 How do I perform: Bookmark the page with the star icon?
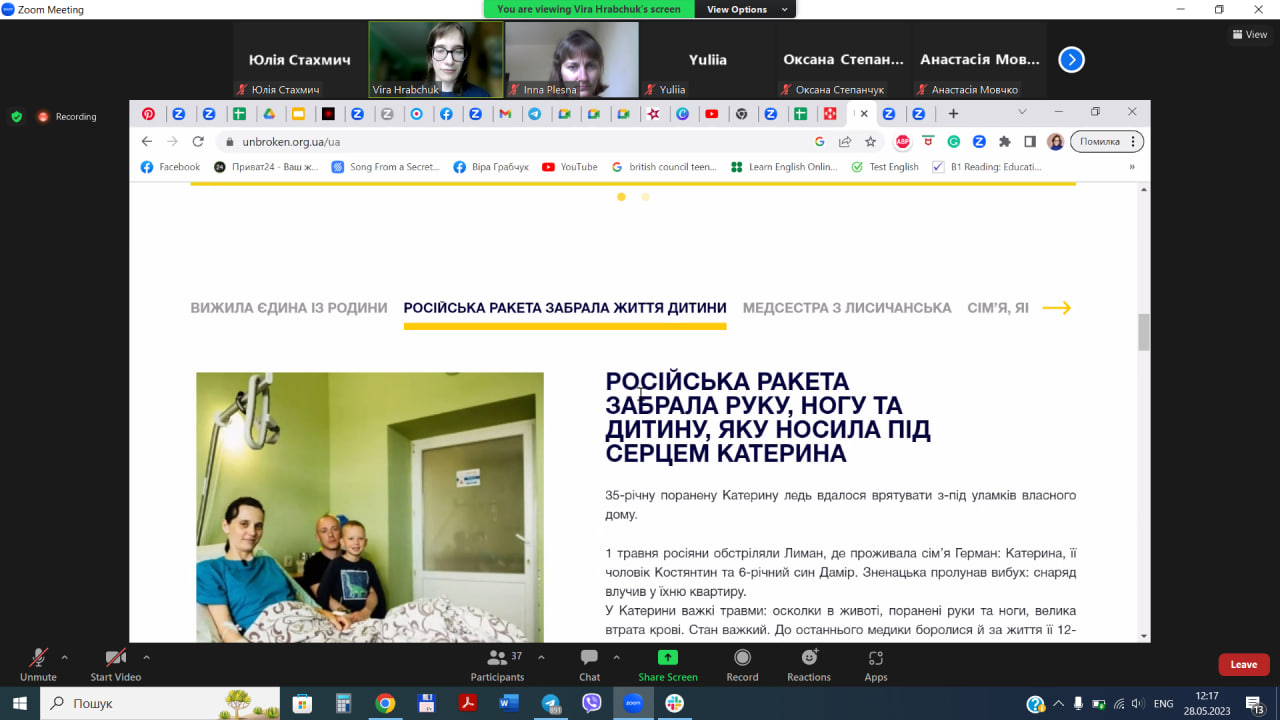click(870, 141)
